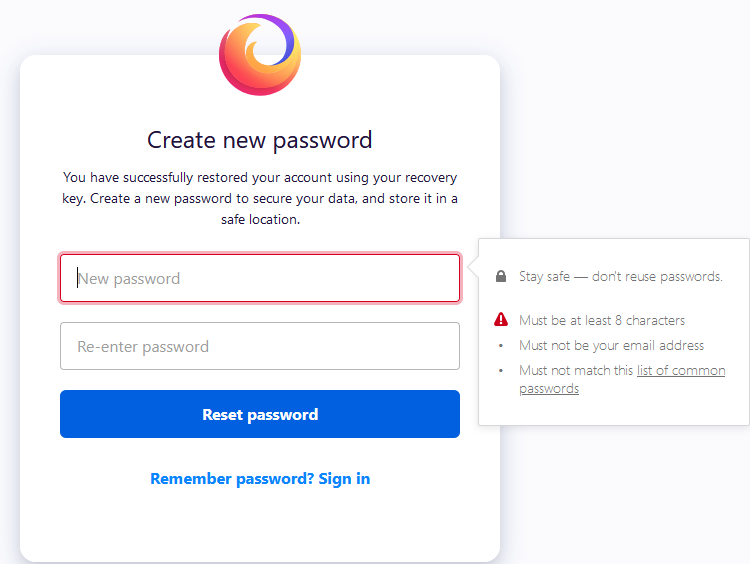Viewport: 750px width, 564px height.
Task: Click 'Must be at least 8 characters' rule
Action: pos(602,320)
